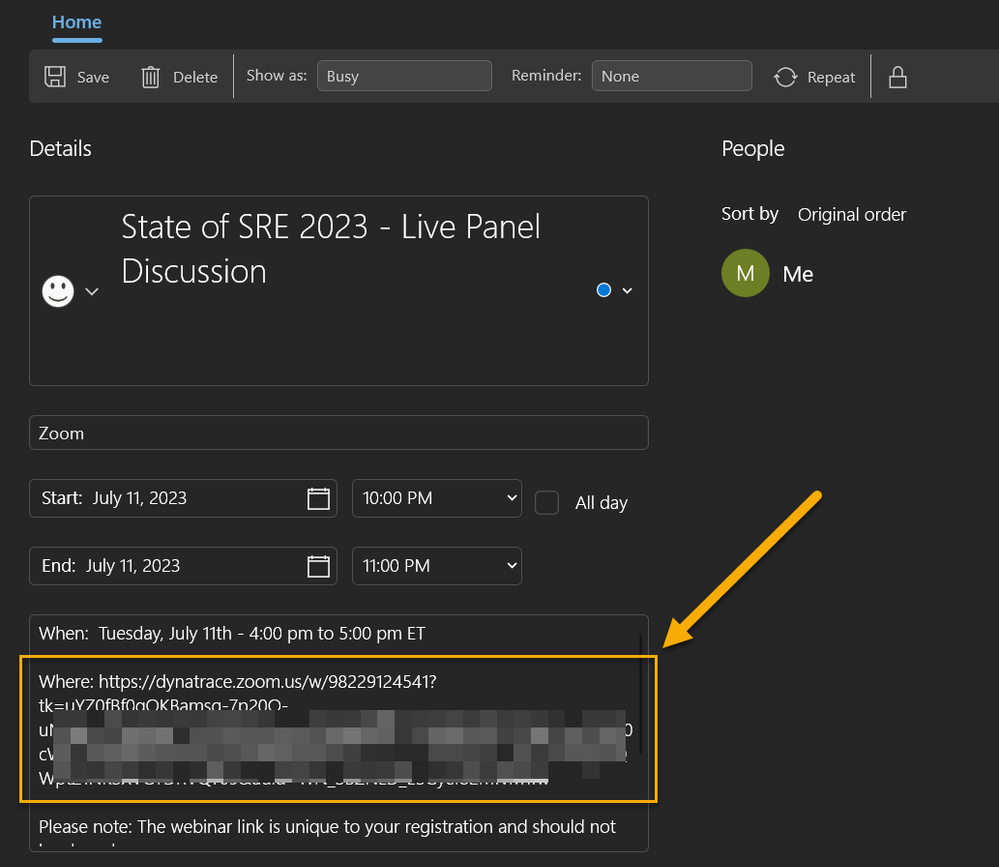The height and width of the screenshot is (867, 999).
Task: Click the Save label in toolbar
Action: pos(93,77)
